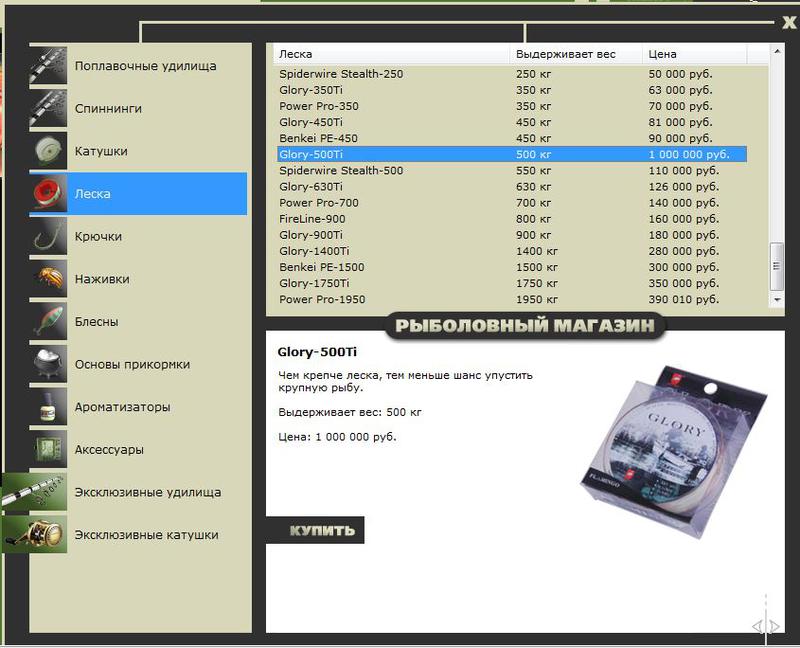Click the golden exclusive reel icon
Viewport: 800px width, 648px height.
pyautogui.click(x=34, y=534)
